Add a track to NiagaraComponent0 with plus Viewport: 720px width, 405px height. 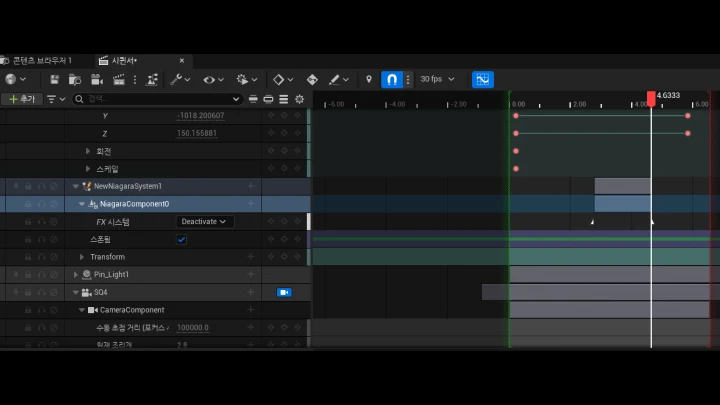pos(251,203)
